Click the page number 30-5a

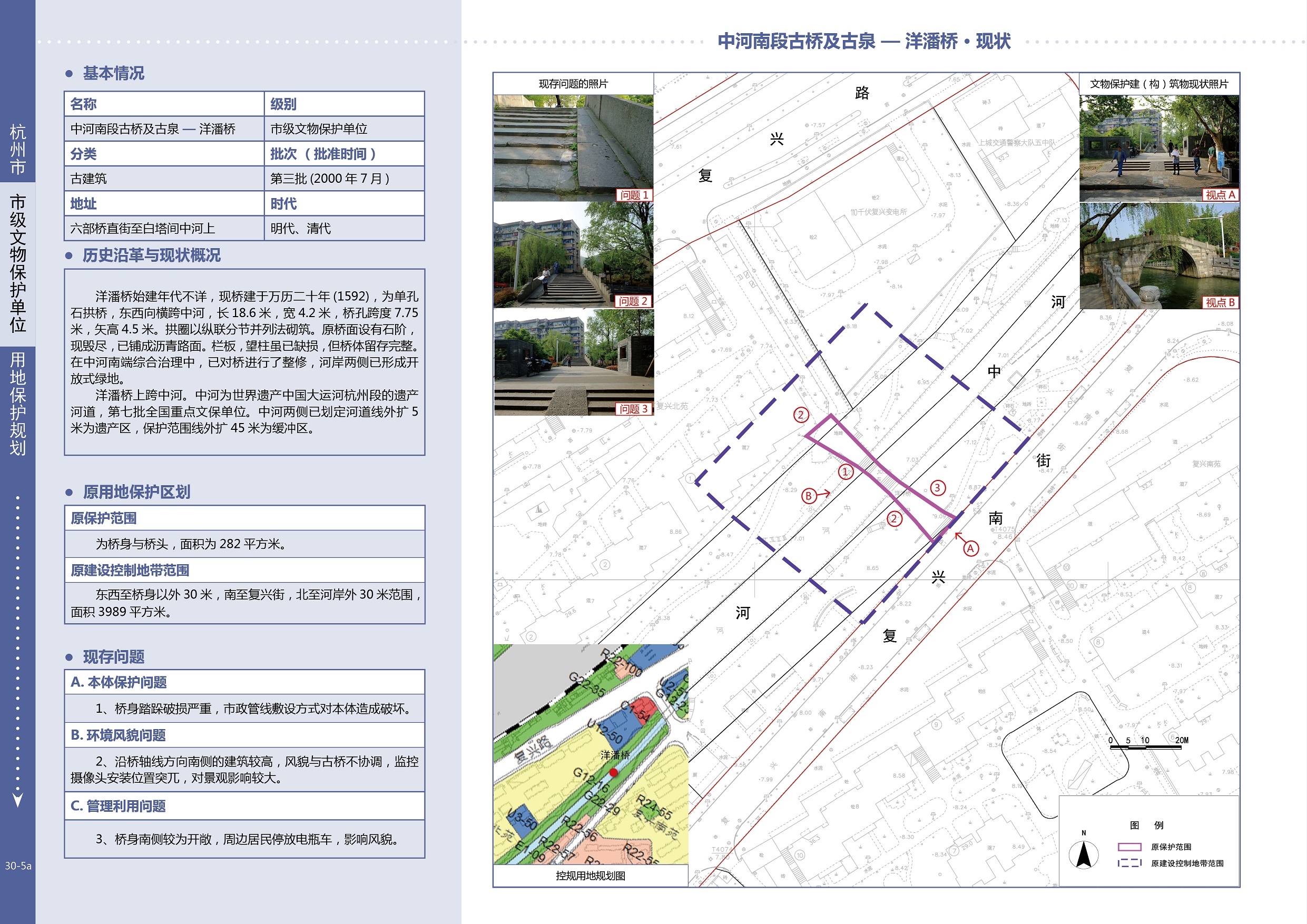pos(17,866)
